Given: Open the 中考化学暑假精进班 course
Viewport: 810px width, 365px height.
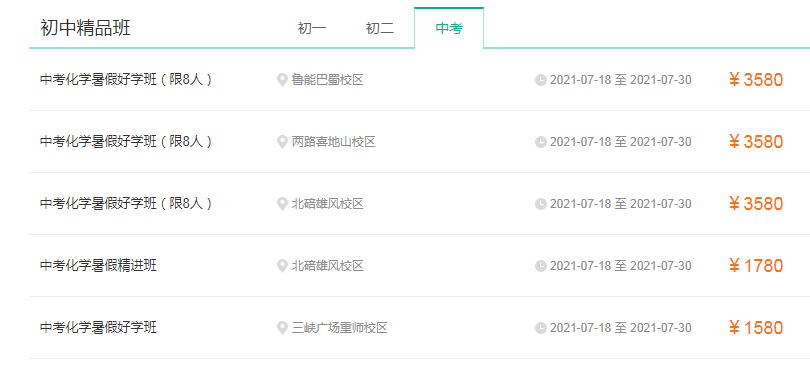Looking at the screenshot, I should (98, 266).
